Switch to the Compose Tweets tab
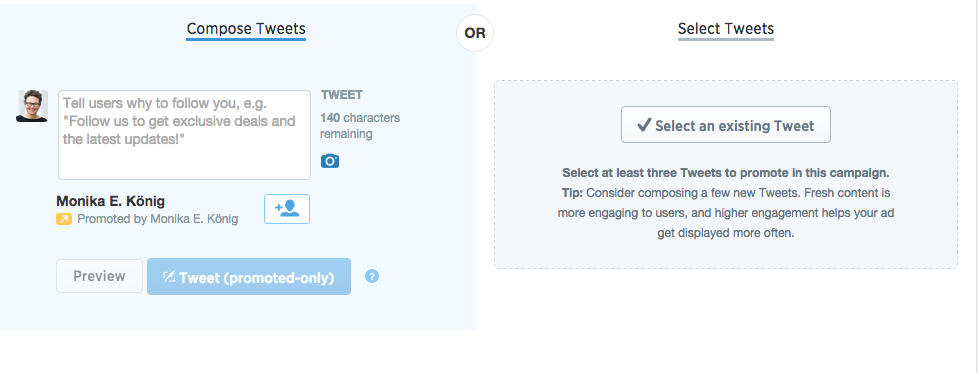Image resolution: width=978 pixels, height=373 pixels. pos(246,29)
